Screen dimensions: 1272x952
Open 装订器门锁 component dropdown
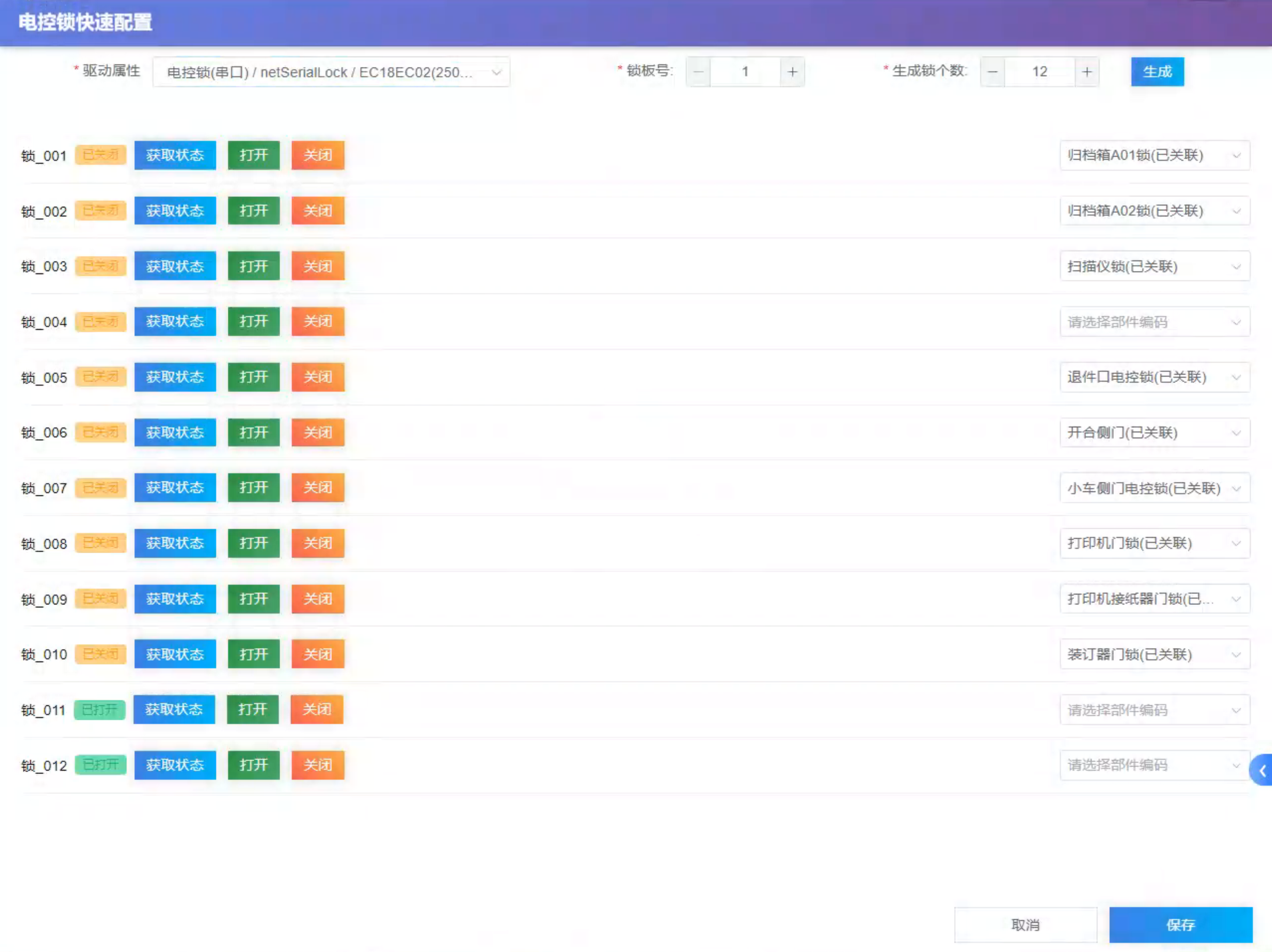pos(1155,654)
